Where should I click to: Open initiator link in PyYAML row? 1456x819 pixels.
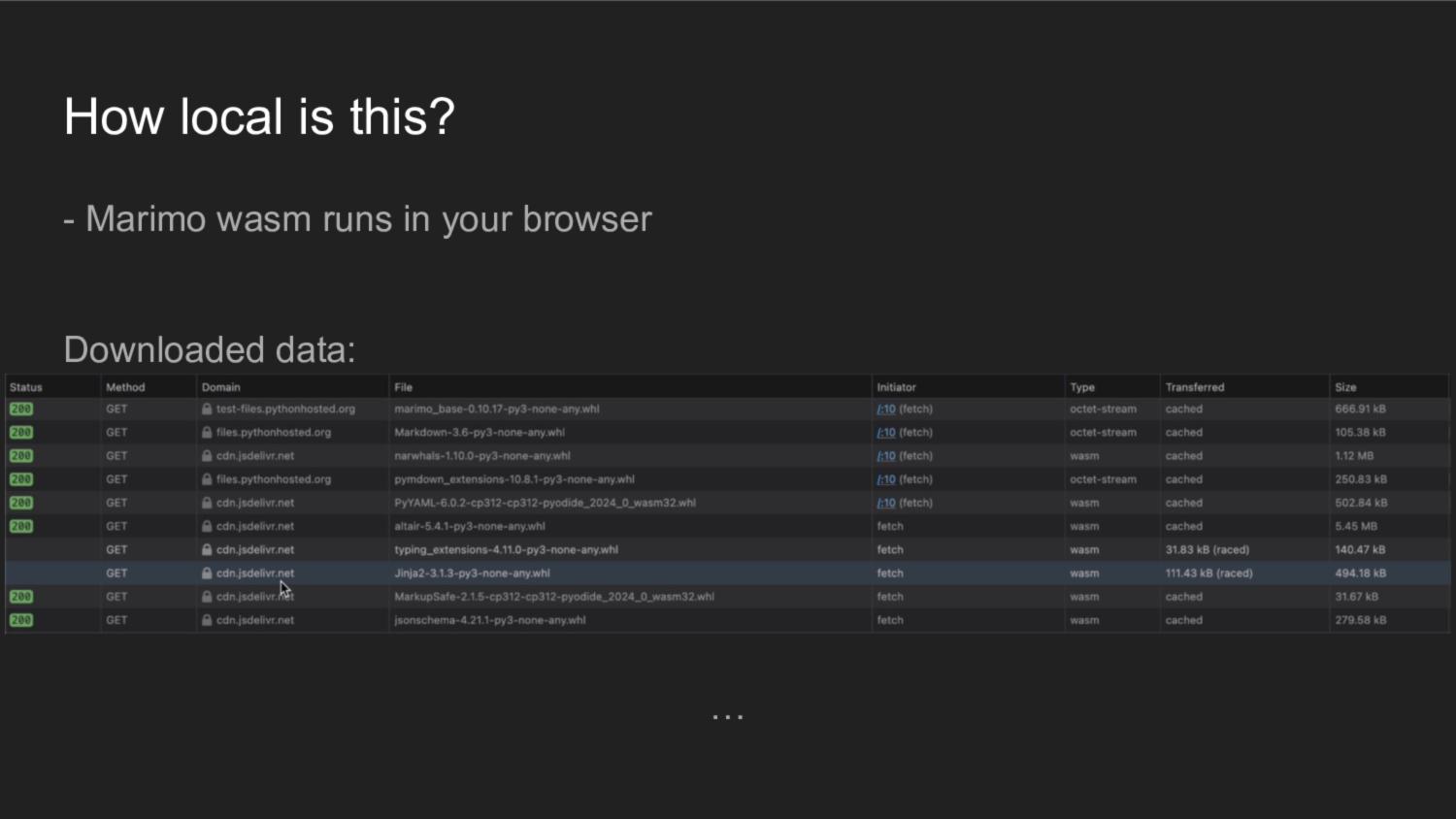886,503
